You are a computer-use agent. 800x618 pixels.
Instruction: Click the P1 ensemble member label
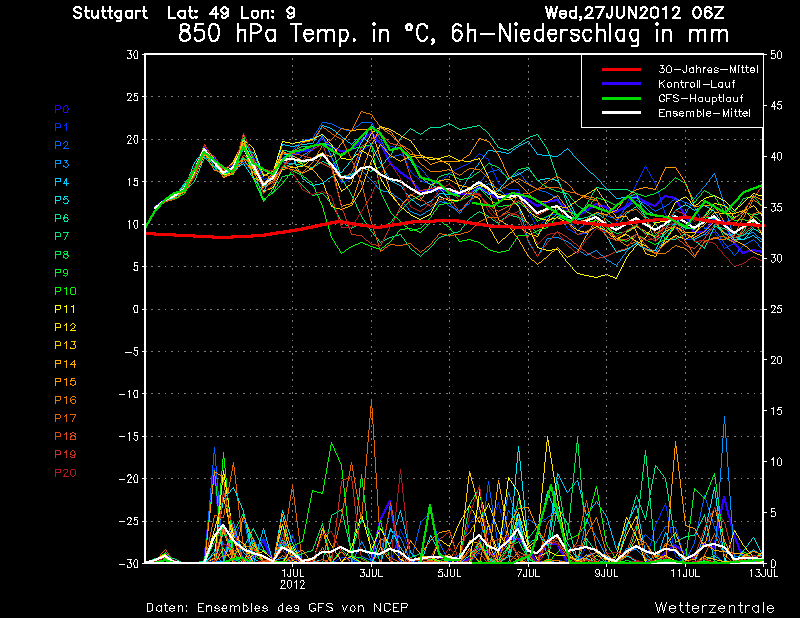pyautogui.click(x=61, y=127)
